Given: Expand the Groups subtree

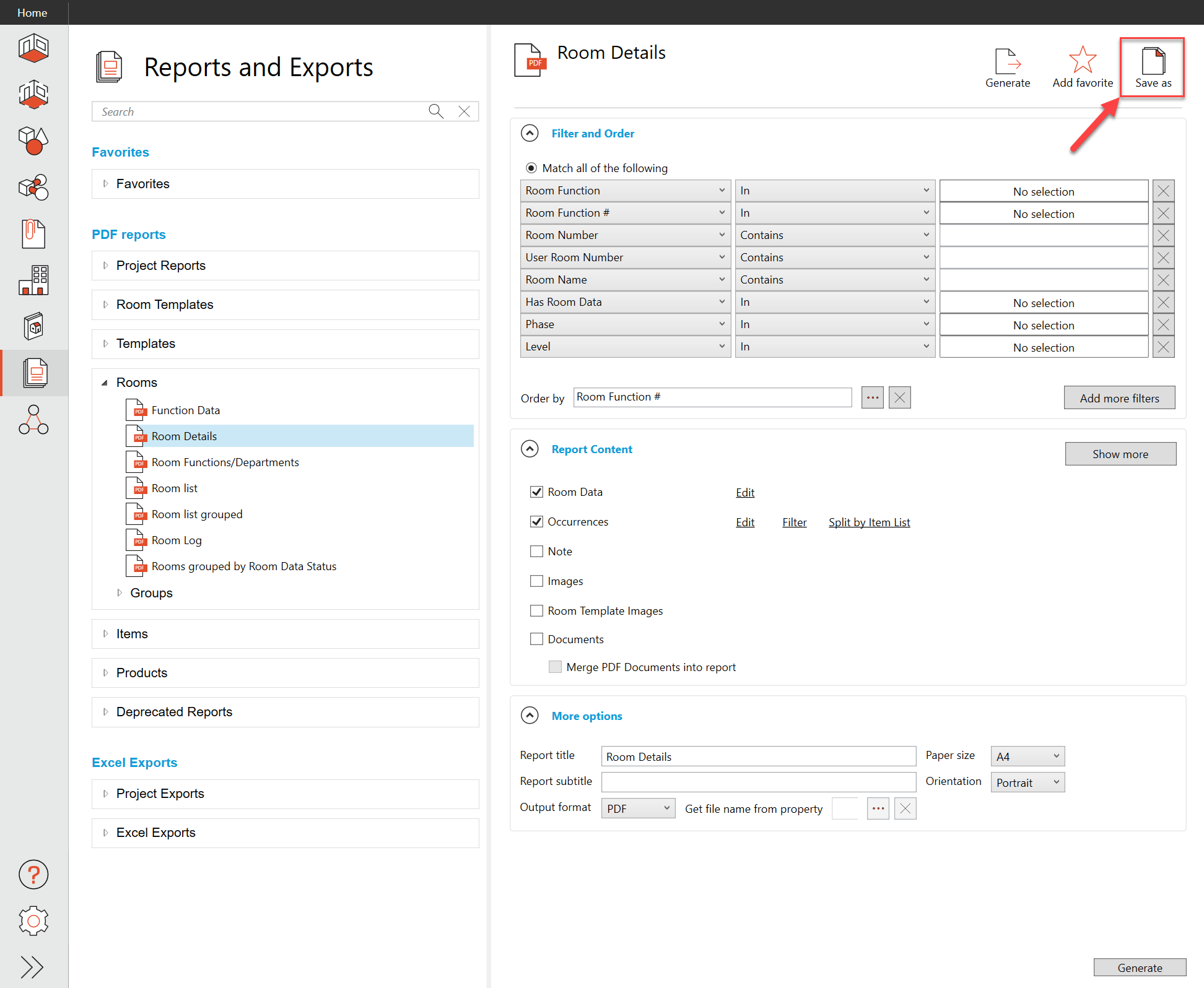Looking at the screenshot, I should (120, 593).
